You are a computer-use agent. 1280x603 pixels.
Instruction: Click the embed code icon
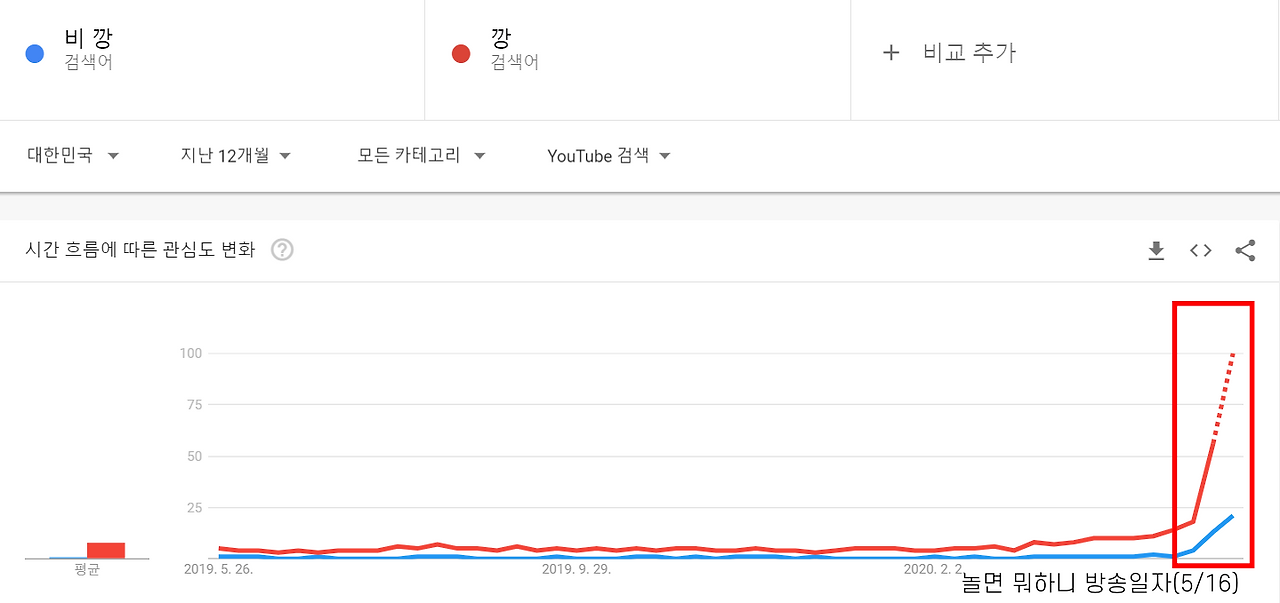click(1200, 251)
